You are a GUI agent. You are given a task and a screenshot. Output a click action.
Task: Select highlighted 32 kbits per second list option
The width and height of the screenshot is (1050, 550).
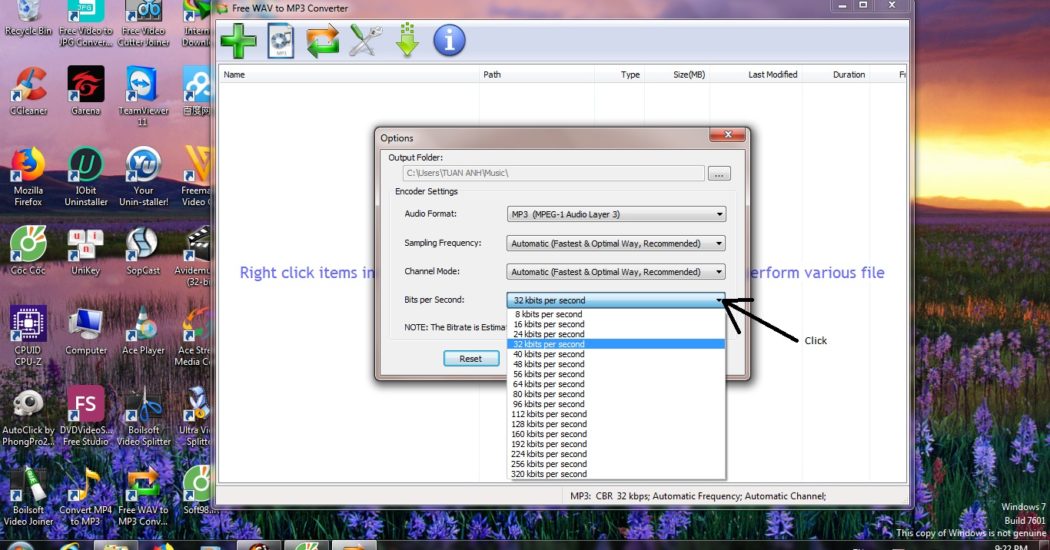616,344
